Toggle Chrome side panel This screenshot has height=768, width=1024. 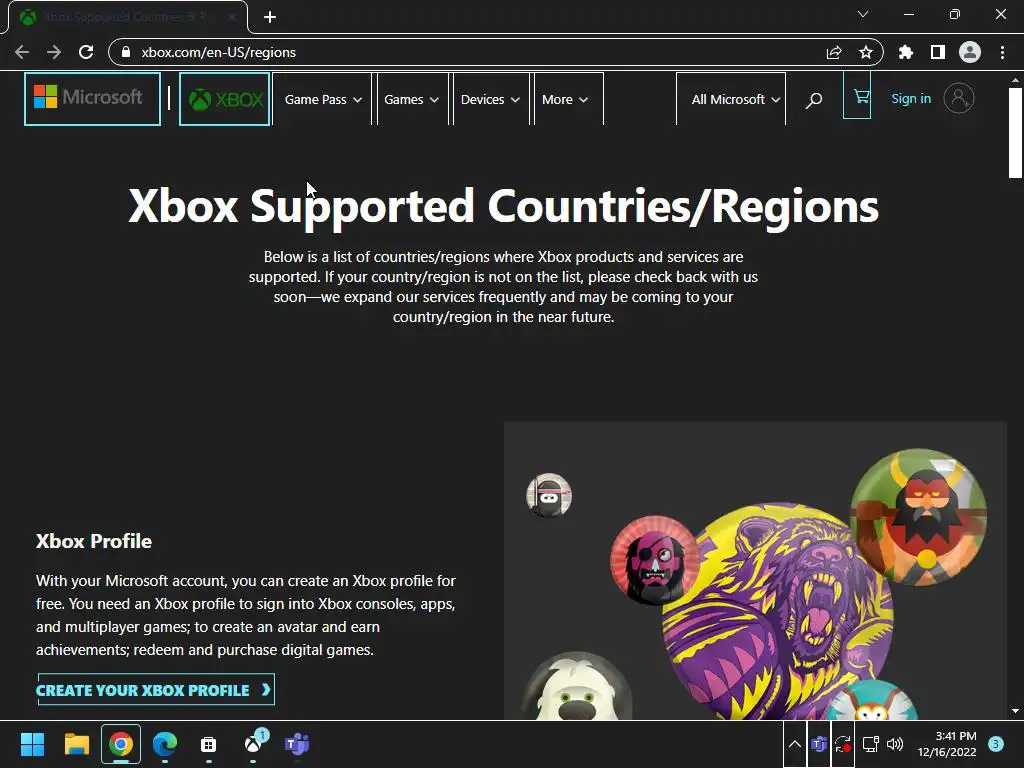pyautogui.click(x=938, y=52)
